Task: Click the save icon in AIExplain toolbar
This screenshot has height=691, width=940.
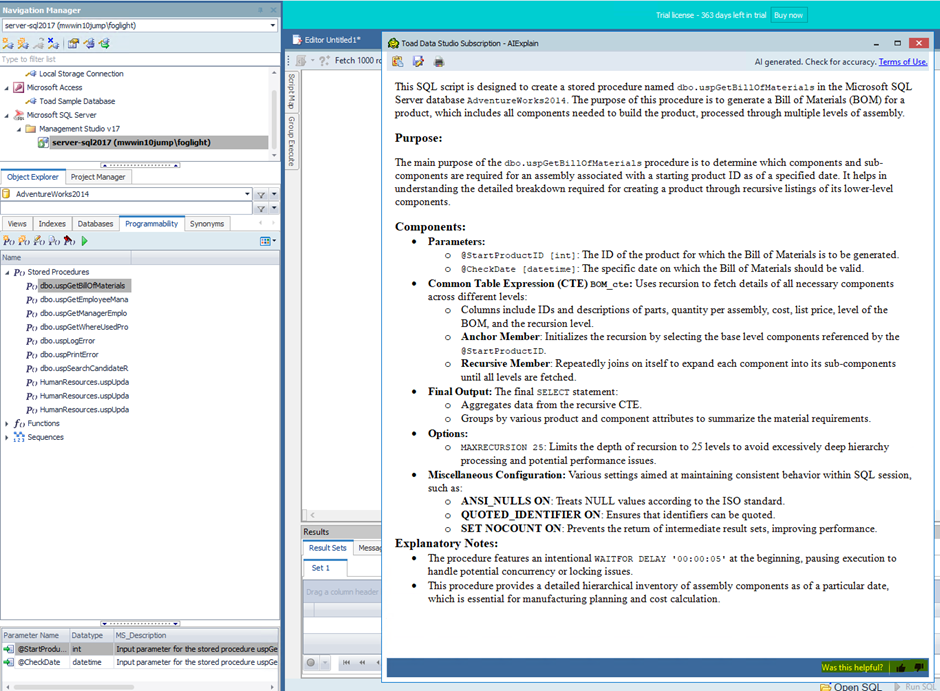Action: point(418,62)
